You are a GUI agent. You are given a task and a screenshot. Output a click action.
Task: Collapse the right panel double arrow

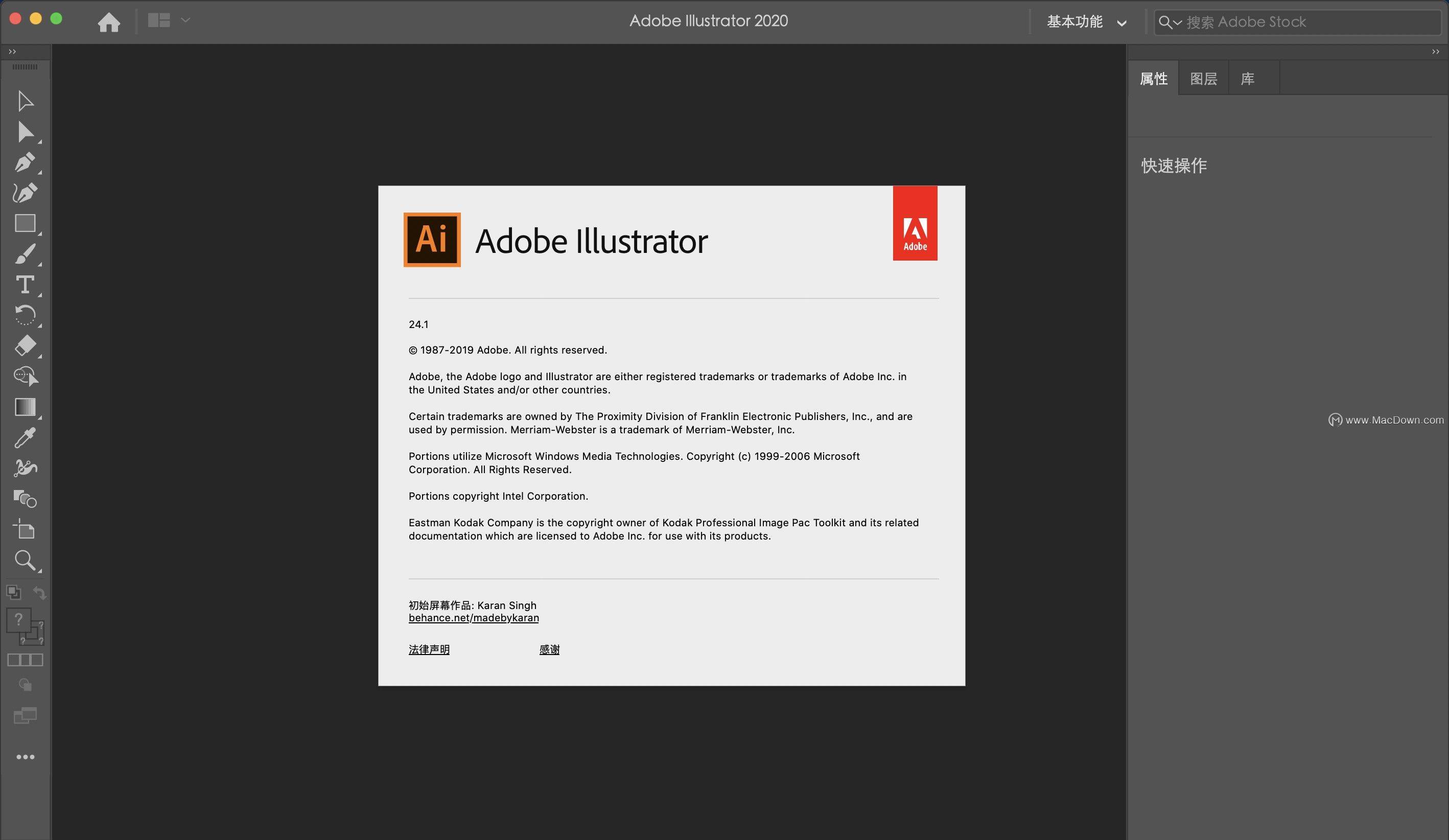(x=1435, y=52)
